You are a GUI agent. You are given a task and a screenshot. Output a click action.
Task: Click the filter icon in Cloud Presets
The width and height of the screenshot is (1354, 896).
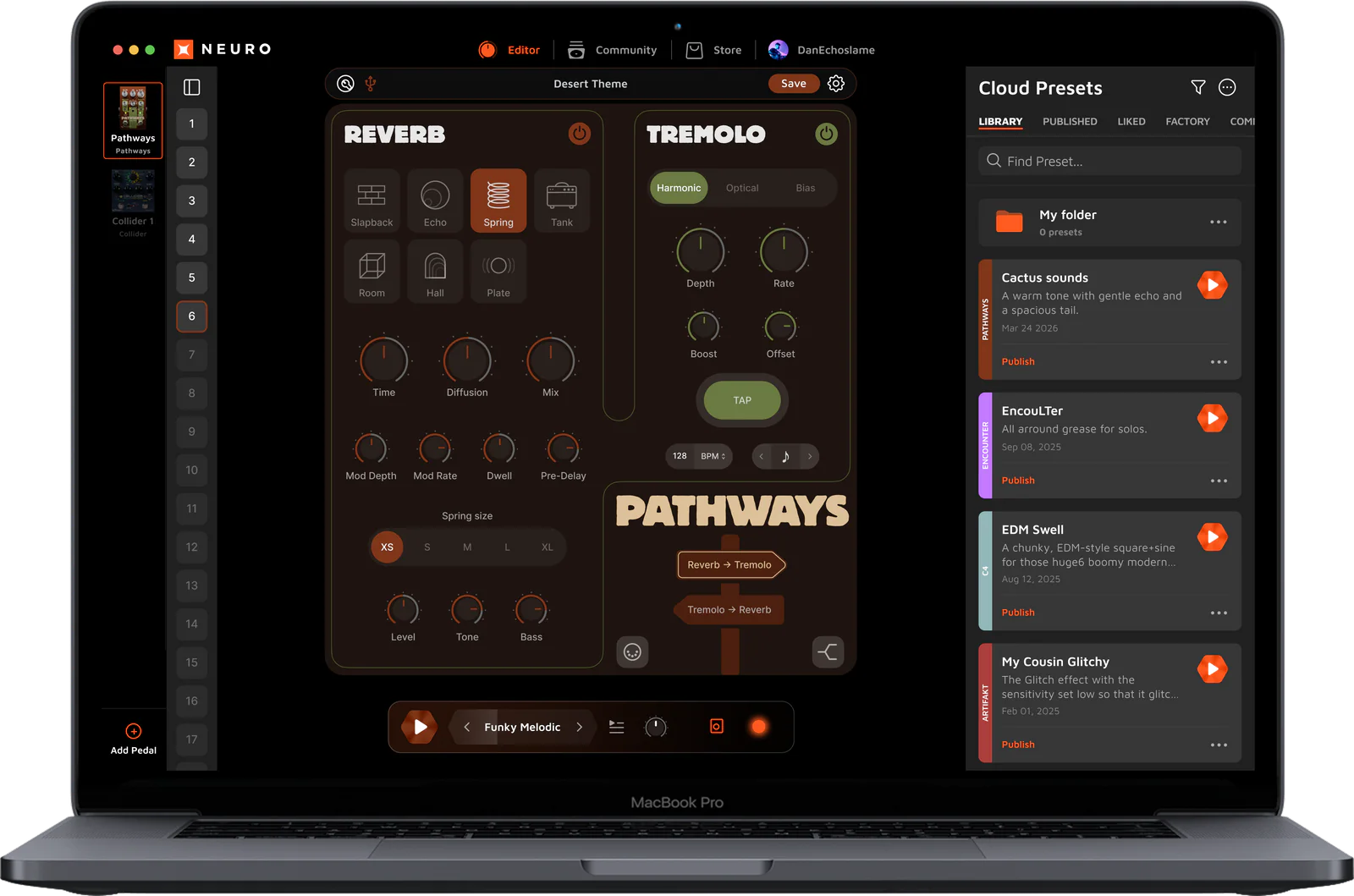[1197, 87]
